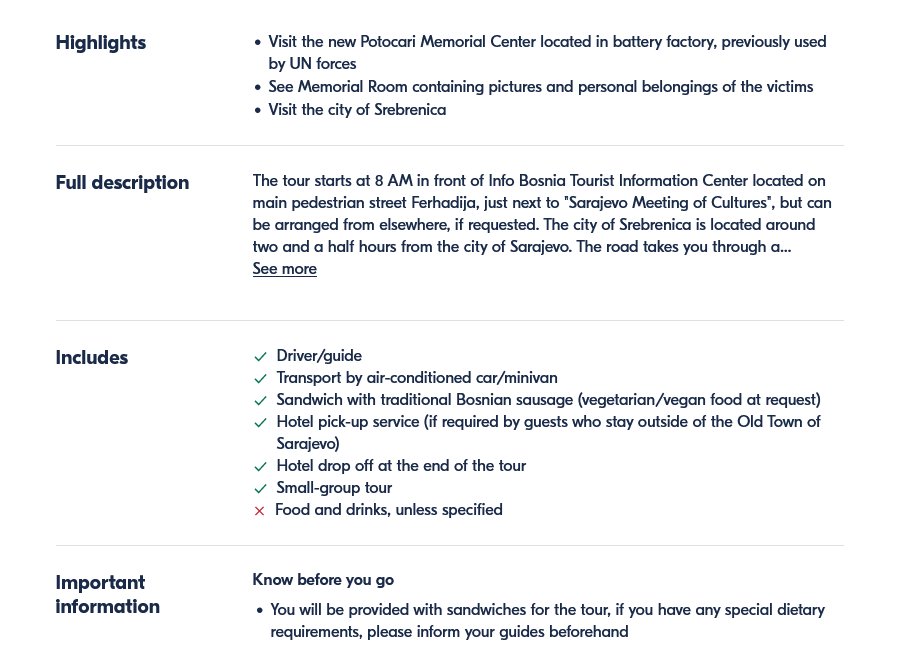Viewport: 917px width, 655px height.
Task: Select the Full description heading
Action: click(122, 183)
